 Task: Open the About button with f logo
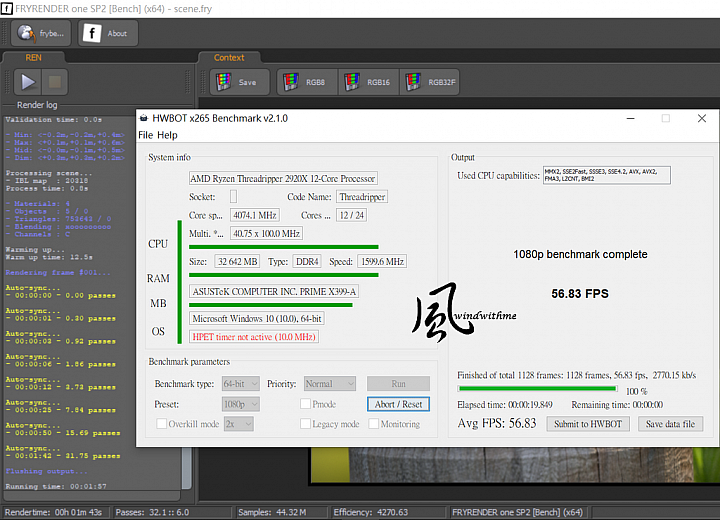click(108, 33)
